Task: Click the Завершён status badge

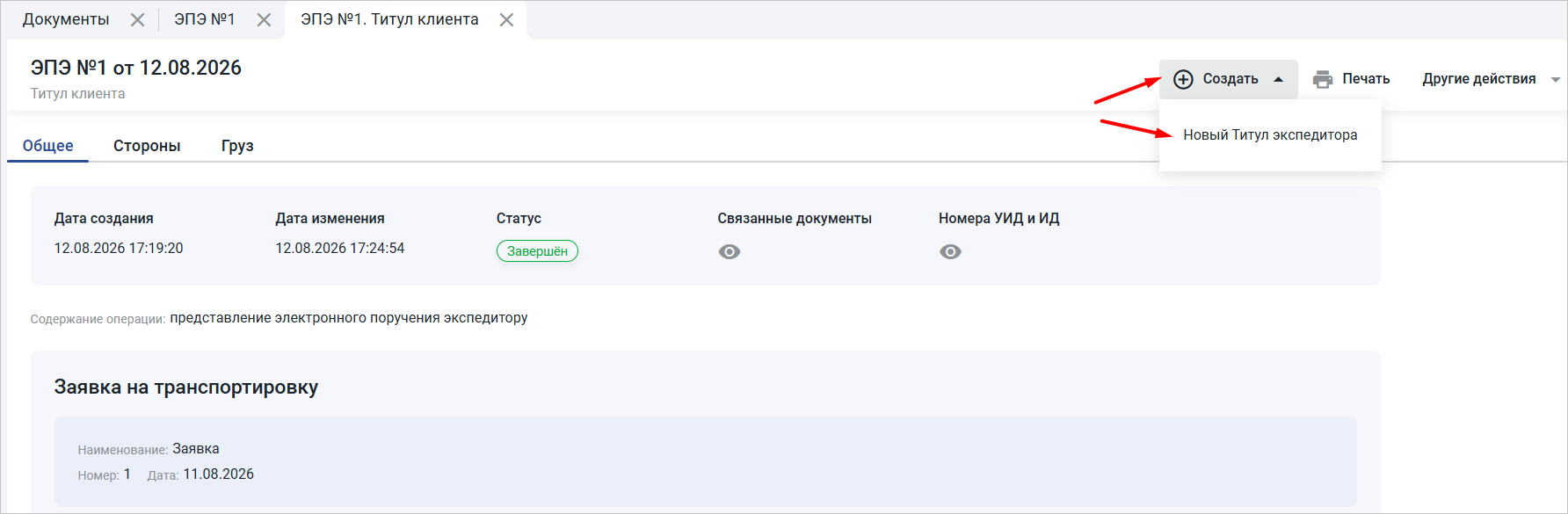Action: 537,251
